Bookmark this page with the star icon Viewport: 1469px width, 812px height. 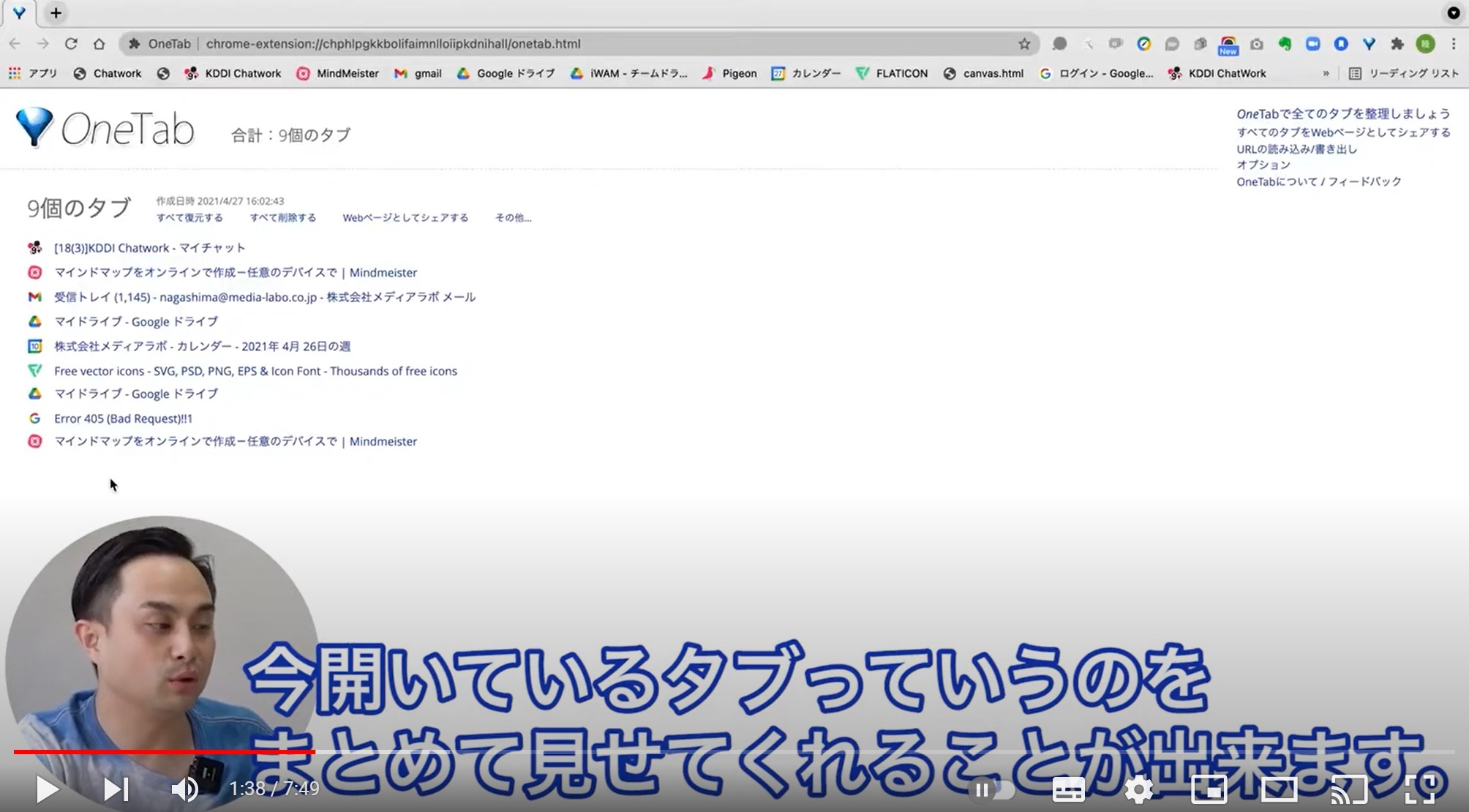point(1024,44)
